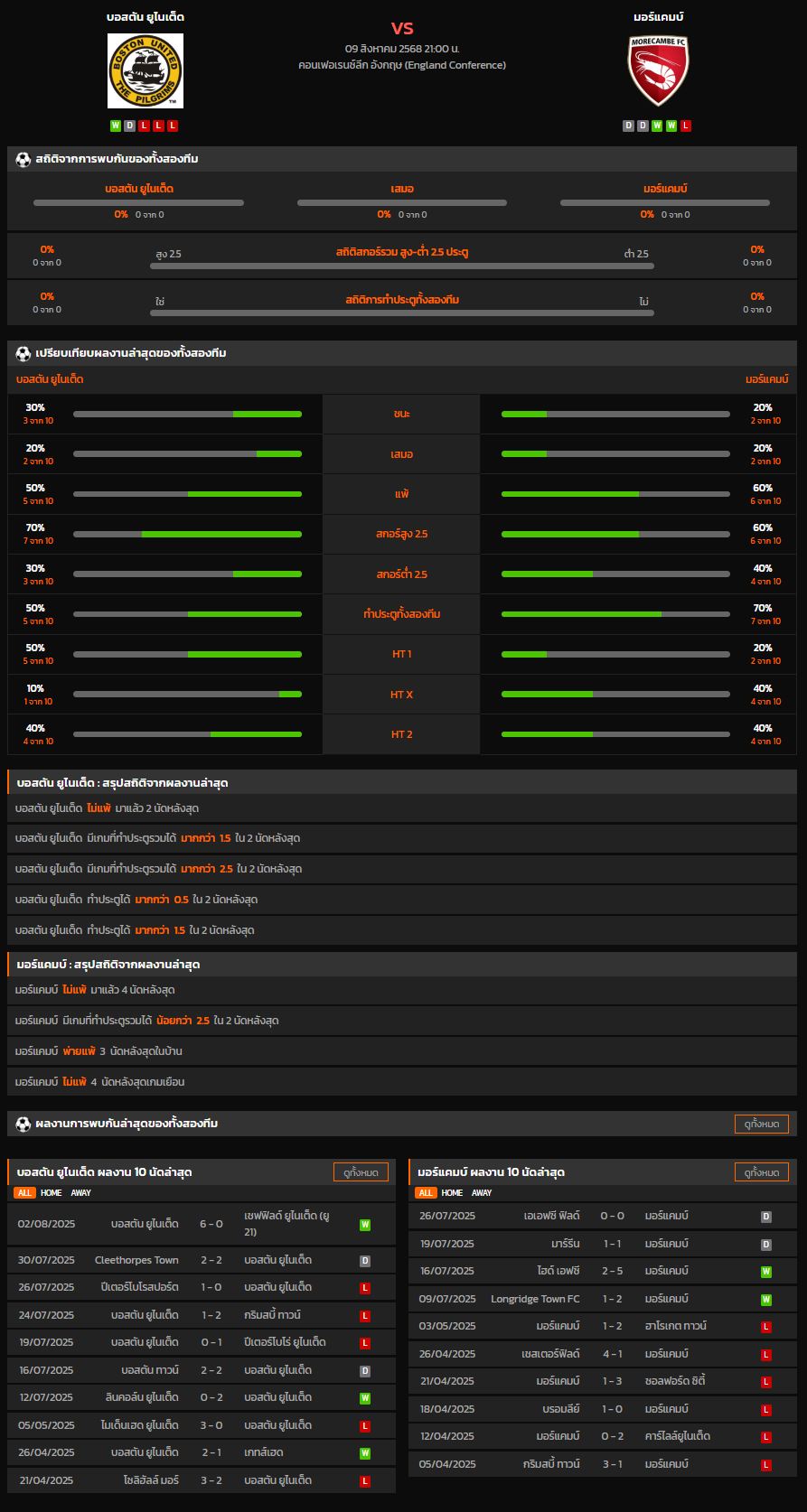The height and width of the screenshot is (1512, 807).
Task: Click the D result badge on the 30/07/2025 row
Action: click(365, 1261)
